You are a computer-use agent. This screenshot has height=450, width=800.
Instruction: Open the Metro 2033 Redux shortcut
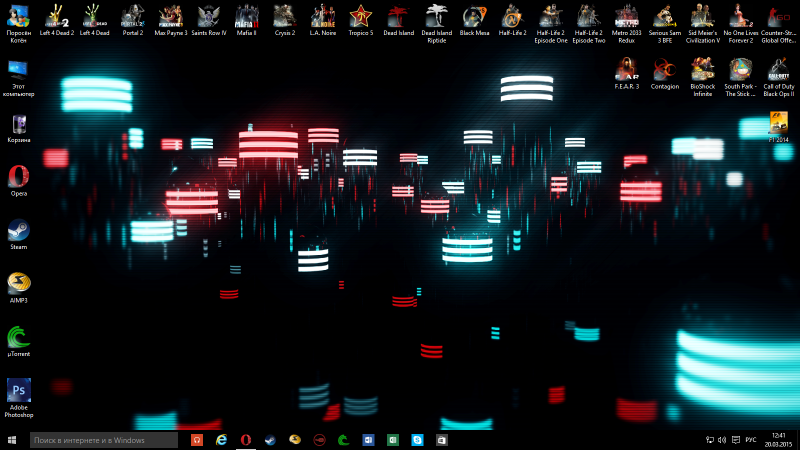tap(627, 24)
